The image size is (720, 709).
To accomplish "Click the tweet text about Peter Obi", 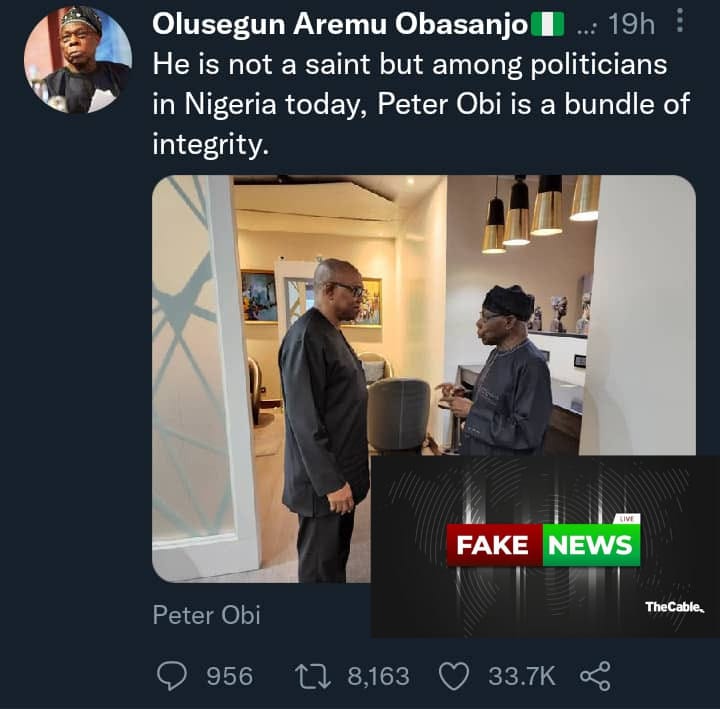I will (x=421, y=104).
